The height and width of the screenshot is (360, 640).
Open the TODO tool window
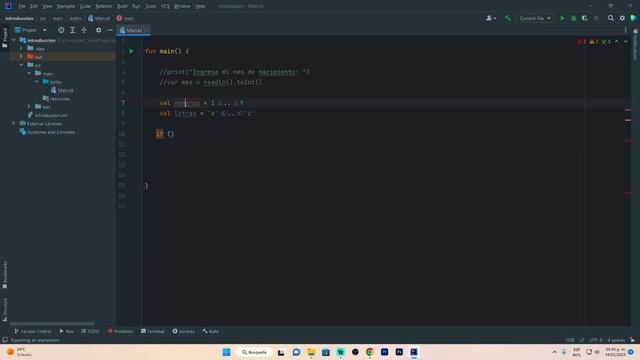(90, 331)
